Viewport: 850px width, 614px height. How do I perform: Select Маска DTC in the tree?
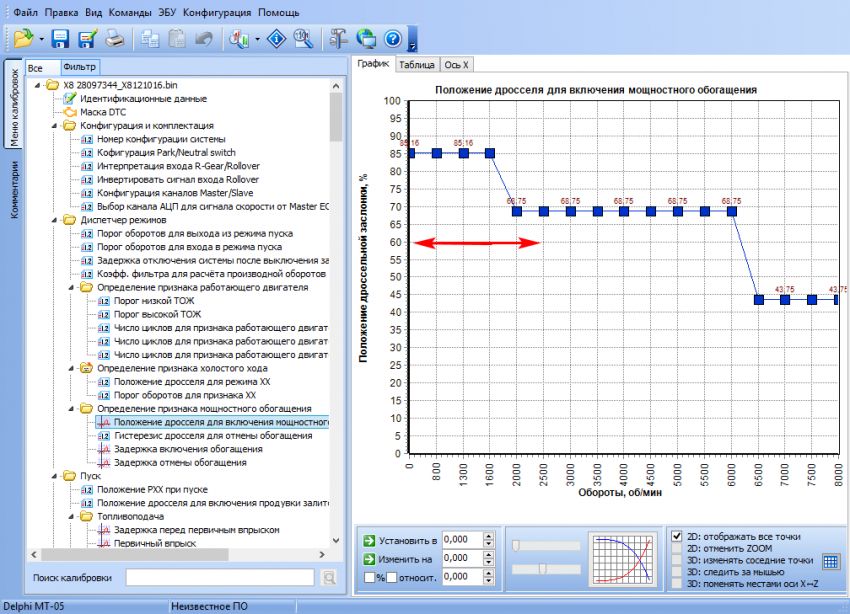point(103,112)
